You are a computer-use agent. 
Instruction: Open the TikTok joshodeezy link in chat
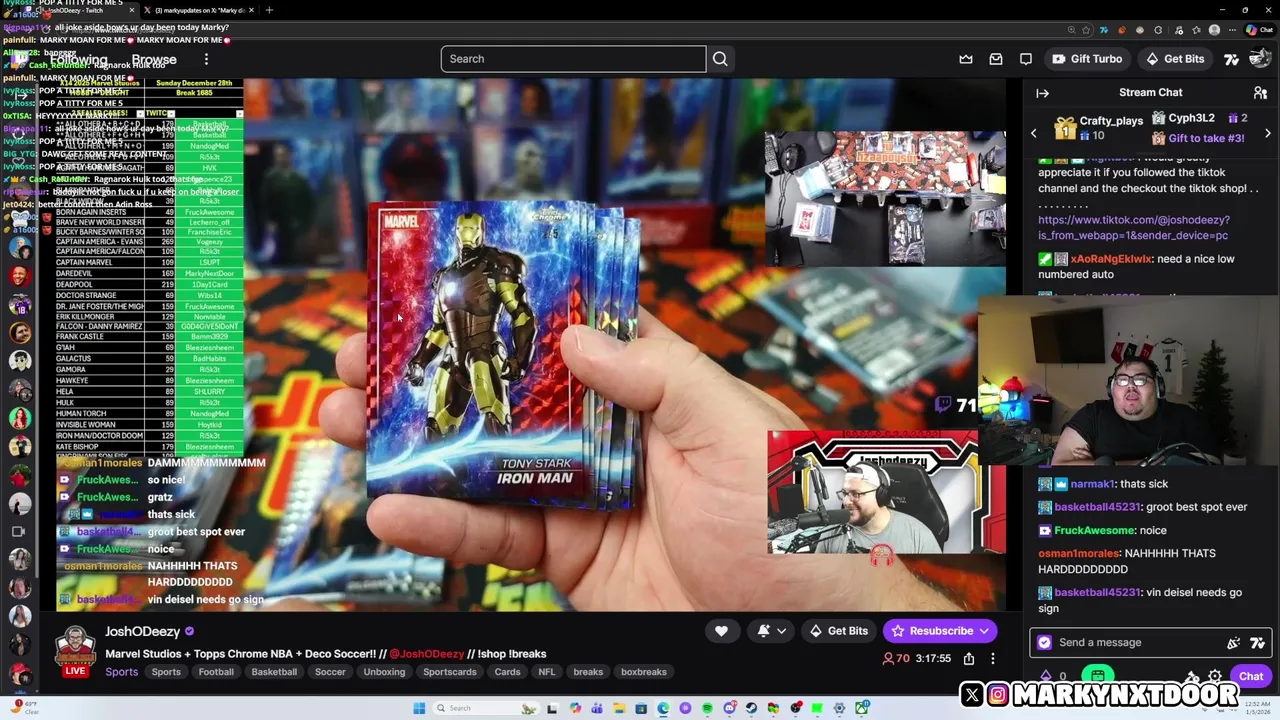1134,228
